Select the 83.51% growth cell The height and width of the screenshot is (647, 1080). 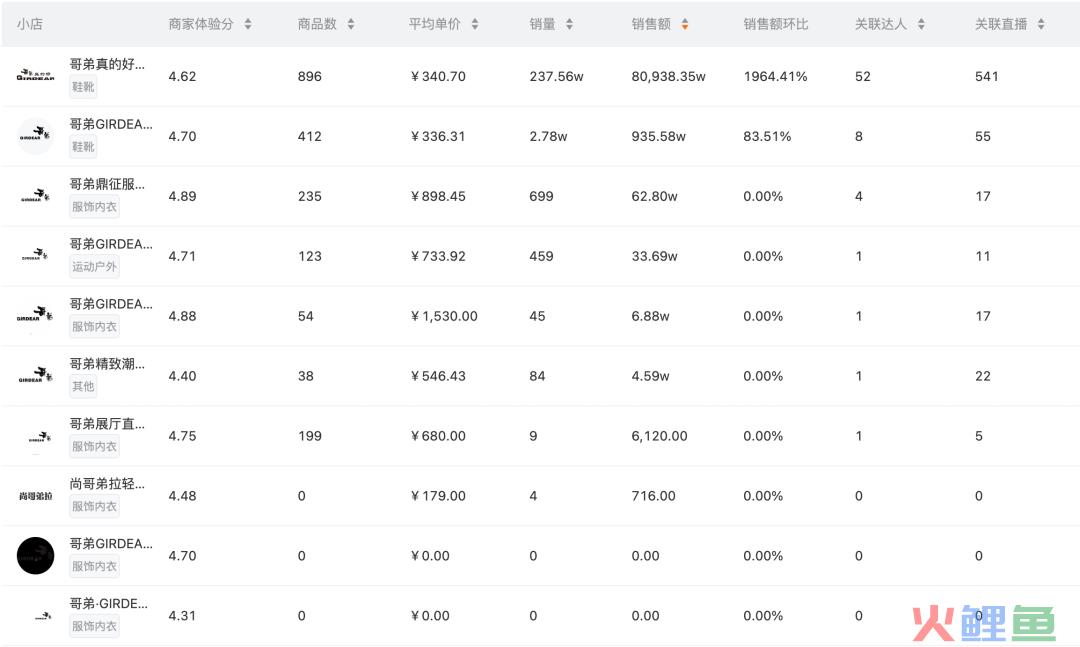click(767, 136)
